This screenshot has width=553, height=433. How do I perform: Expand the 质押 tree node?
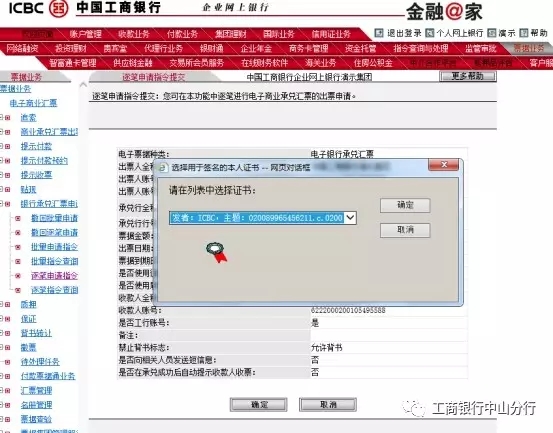1,305
